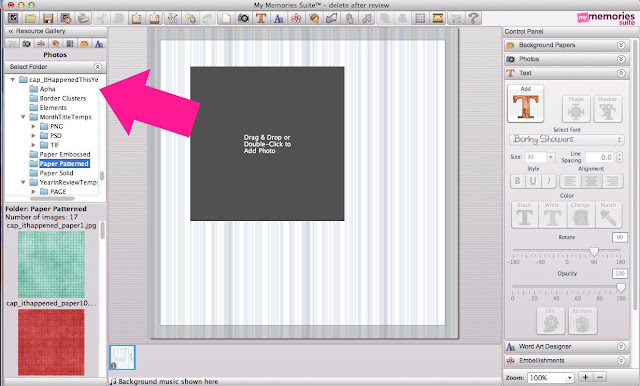Click the camera Add Photo toolbar icon

(x=244, y=18)
